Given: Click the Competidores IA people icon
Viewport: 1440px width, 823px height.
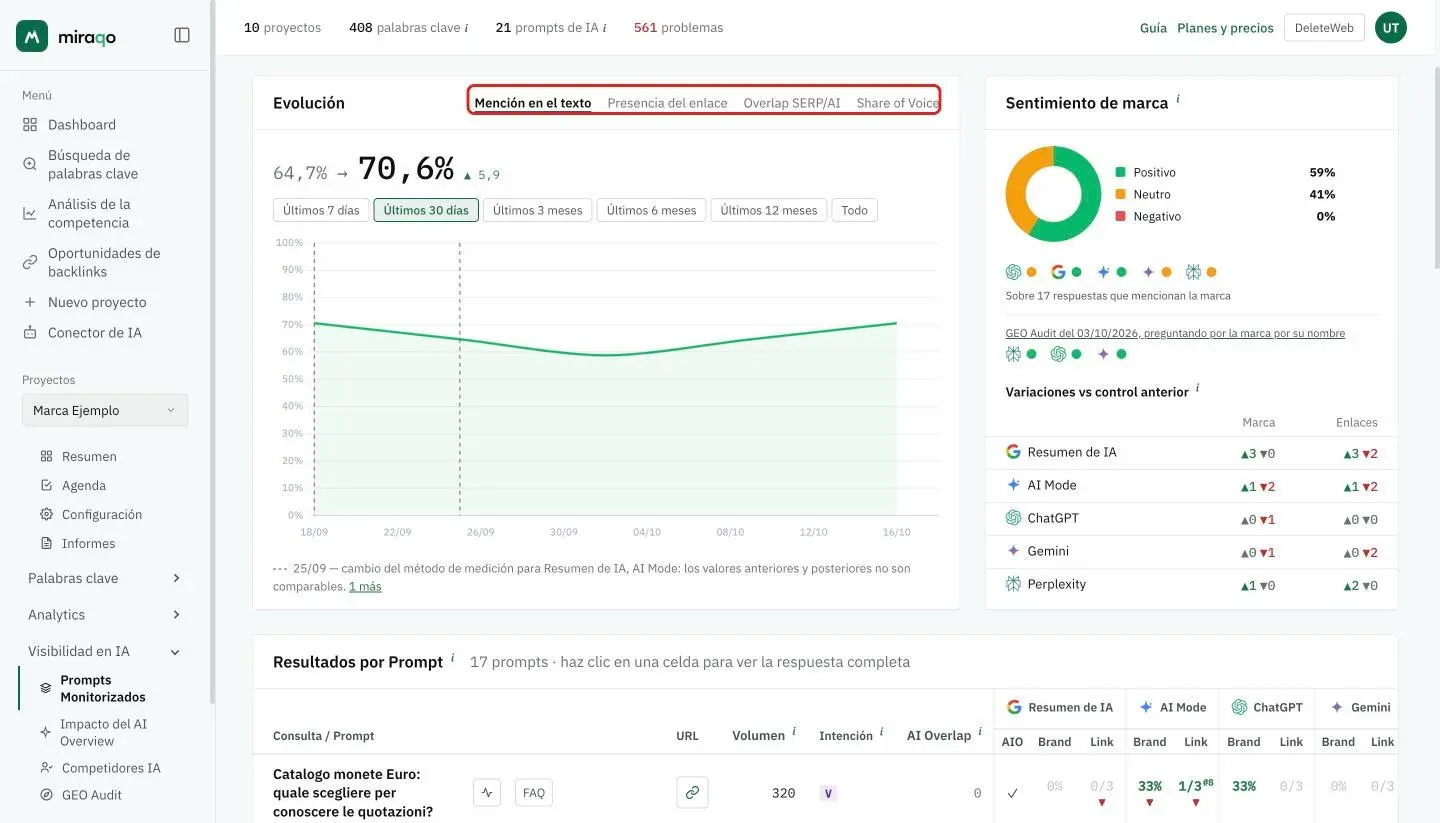Looking at the screenshot, I should (46, 768).
